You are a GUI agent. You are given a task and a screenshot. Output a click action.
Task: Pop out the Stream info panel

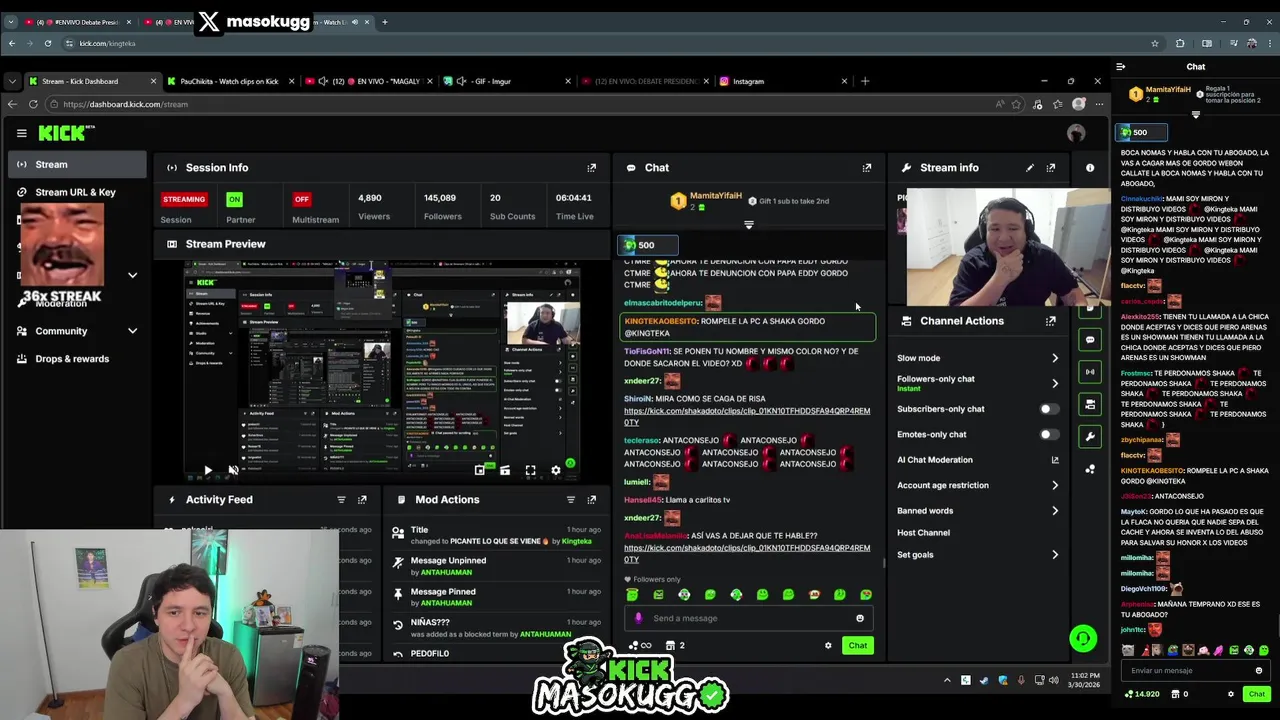click(x=1051, y=168)
